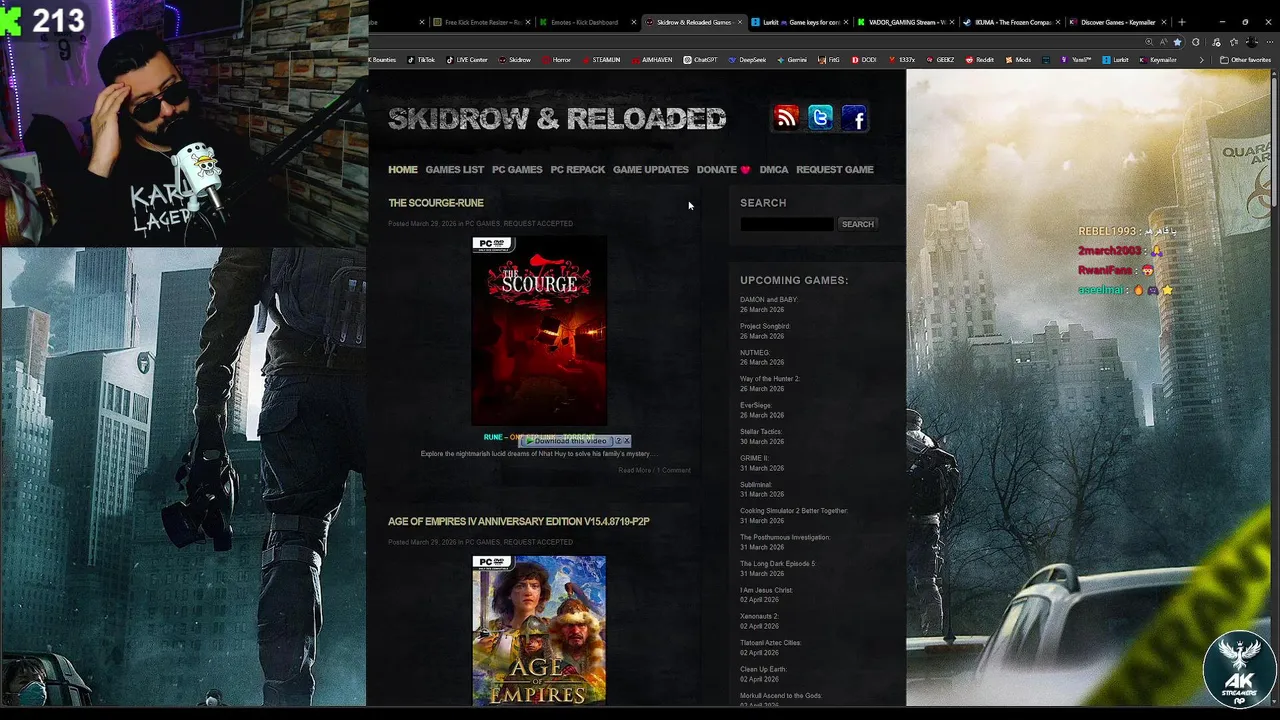This screenshot has width=1280, height=720.
Task: Open DMCA navigation item
Action: (x=774, y=169)
